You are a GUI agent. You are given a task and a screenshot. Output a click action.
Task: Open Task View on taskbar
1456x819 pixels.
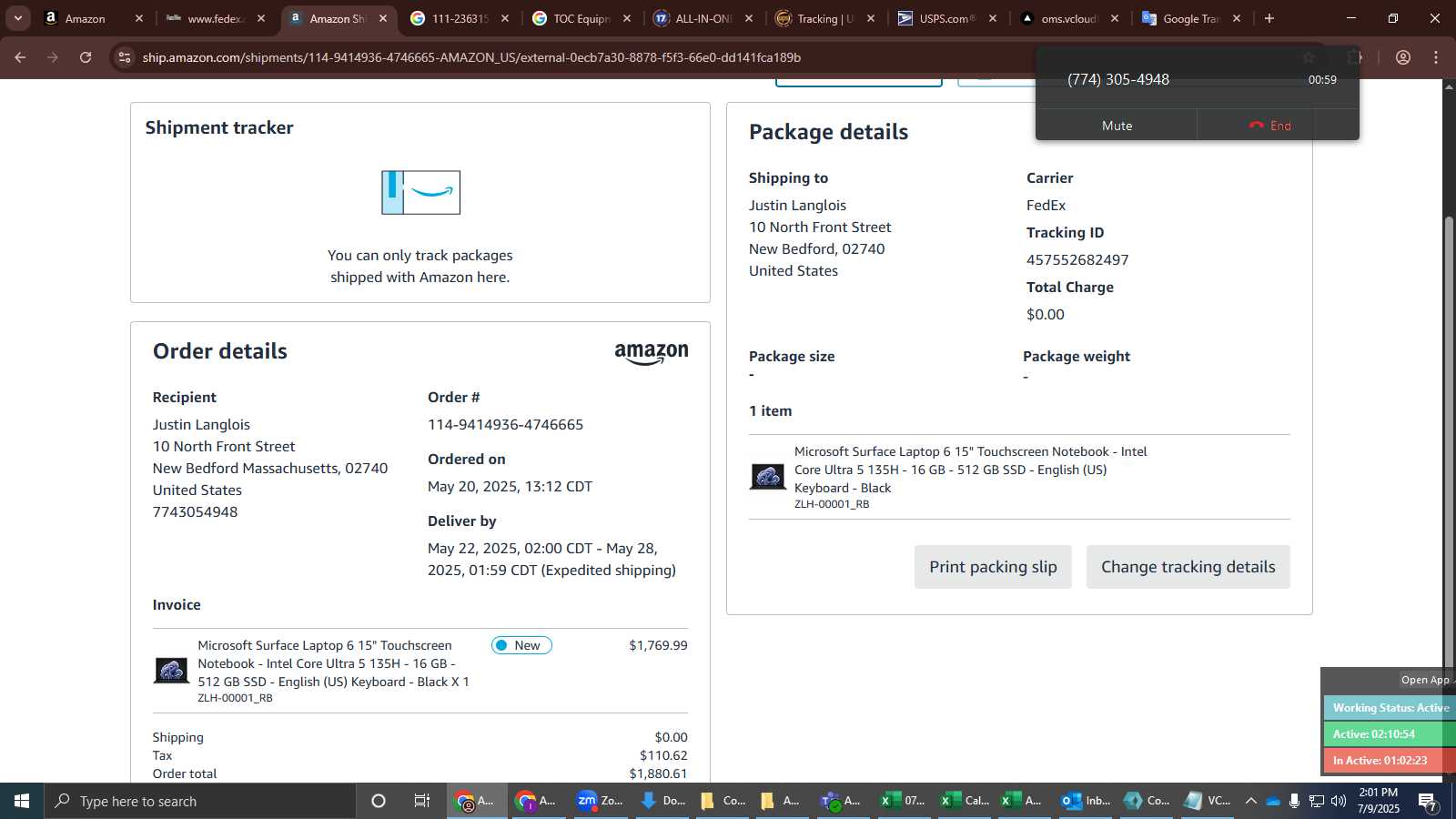(x=422, y=801)
